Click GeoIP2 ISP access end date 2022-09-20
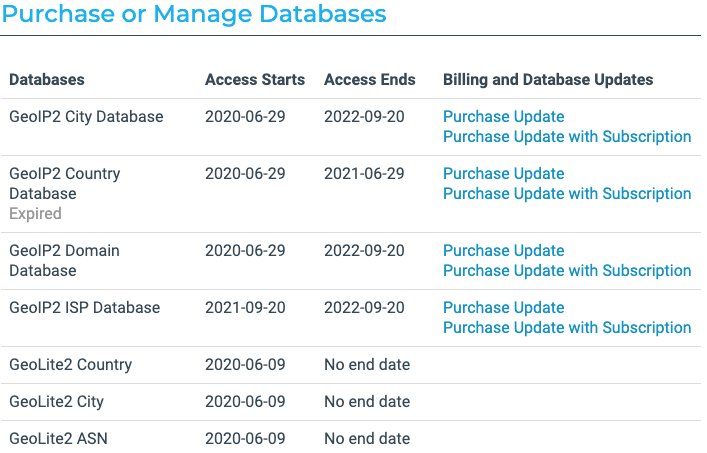Image resolution: width=707 pixels, height=453 pixels. tap(364, 308)
